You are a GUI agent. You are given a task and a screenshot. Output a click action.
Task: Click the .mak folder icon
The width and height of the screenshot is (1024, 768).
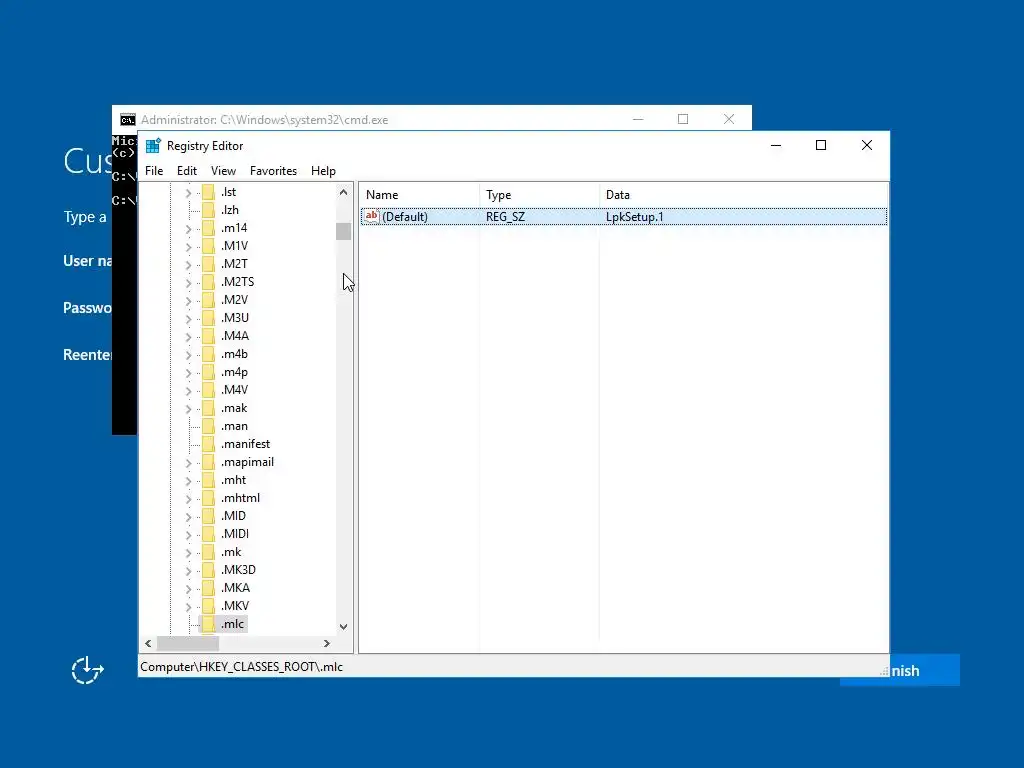(208, 408)
